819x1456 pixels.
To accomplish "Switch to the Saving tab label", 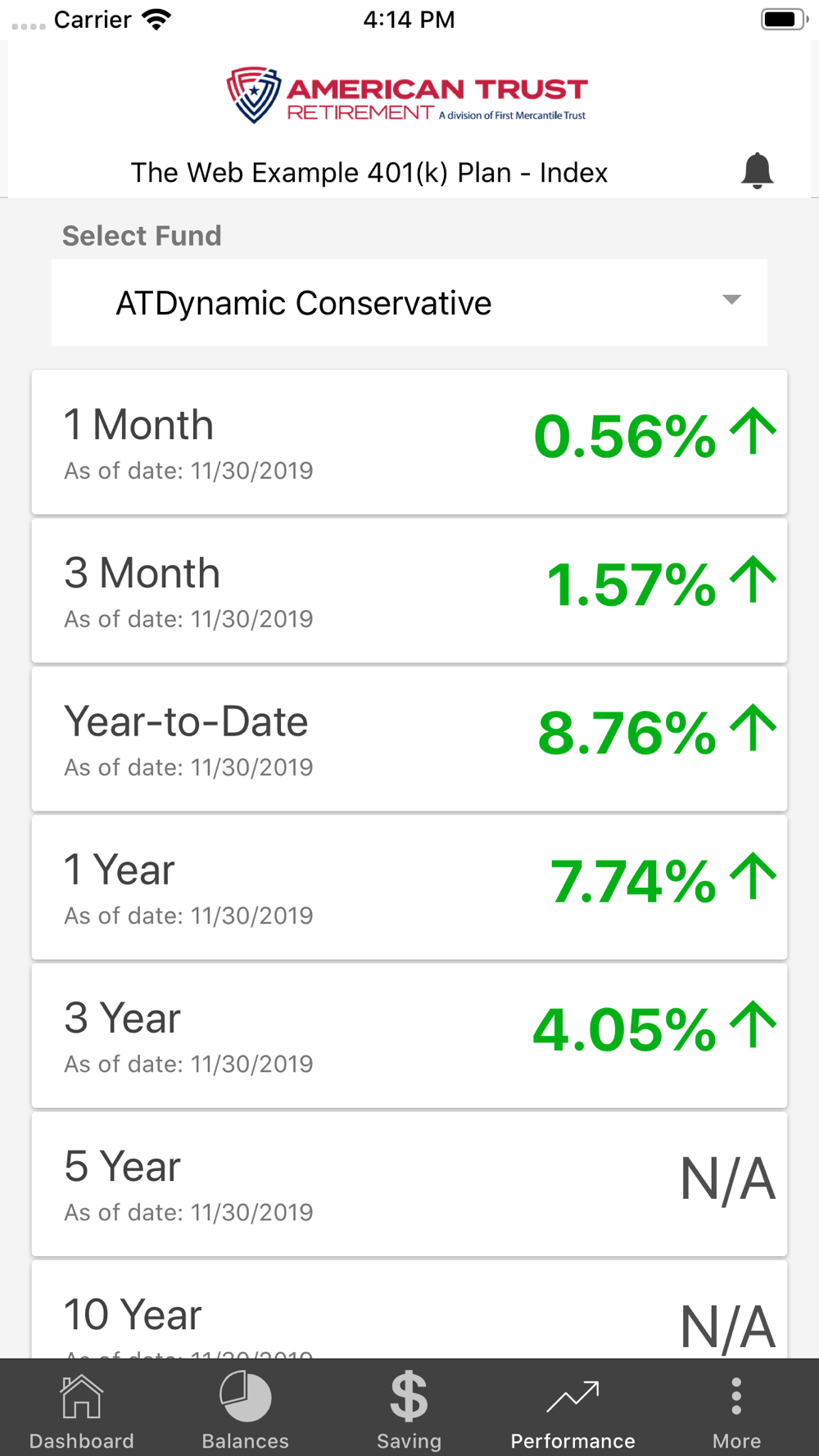I will [409, 1440].
